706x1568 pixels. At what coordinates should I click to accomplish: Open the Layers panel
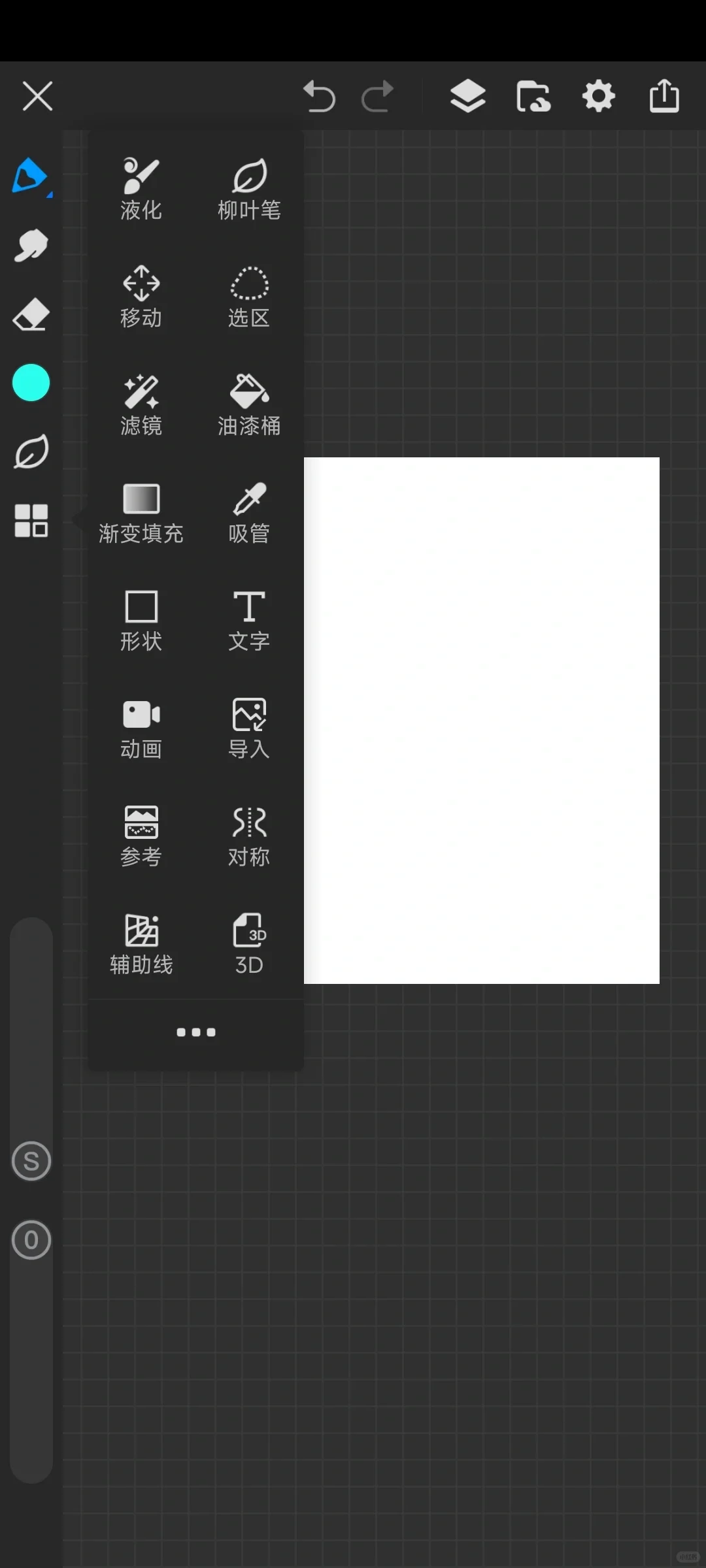[x=468, y=97]
